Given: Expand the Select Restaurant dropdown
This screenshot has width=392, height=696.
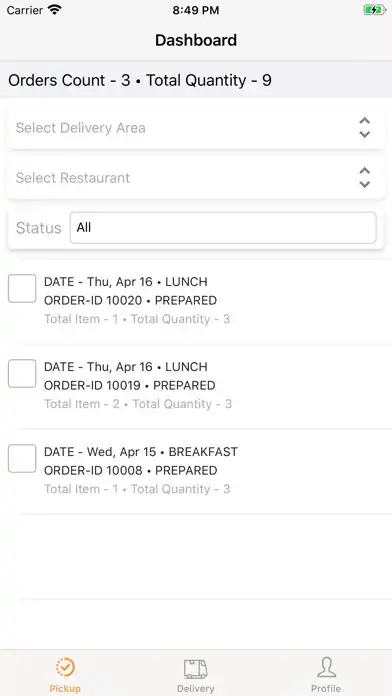Looking at the screenshot, I should [196, 178].
